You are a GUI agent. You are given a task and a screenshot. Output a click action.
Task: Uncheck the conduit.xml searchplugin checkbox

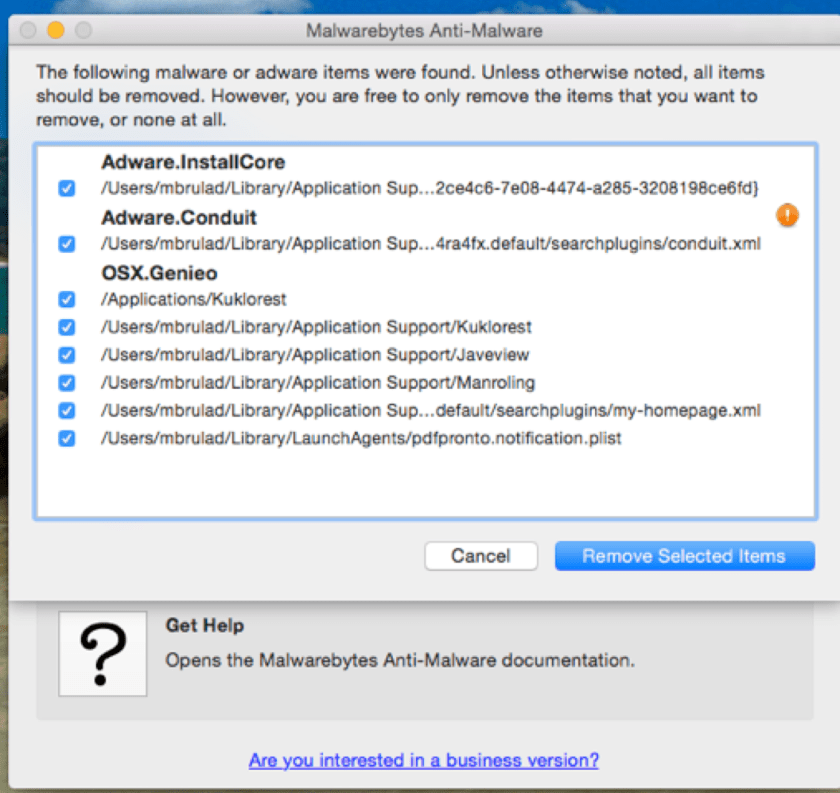tap(67, 244)
